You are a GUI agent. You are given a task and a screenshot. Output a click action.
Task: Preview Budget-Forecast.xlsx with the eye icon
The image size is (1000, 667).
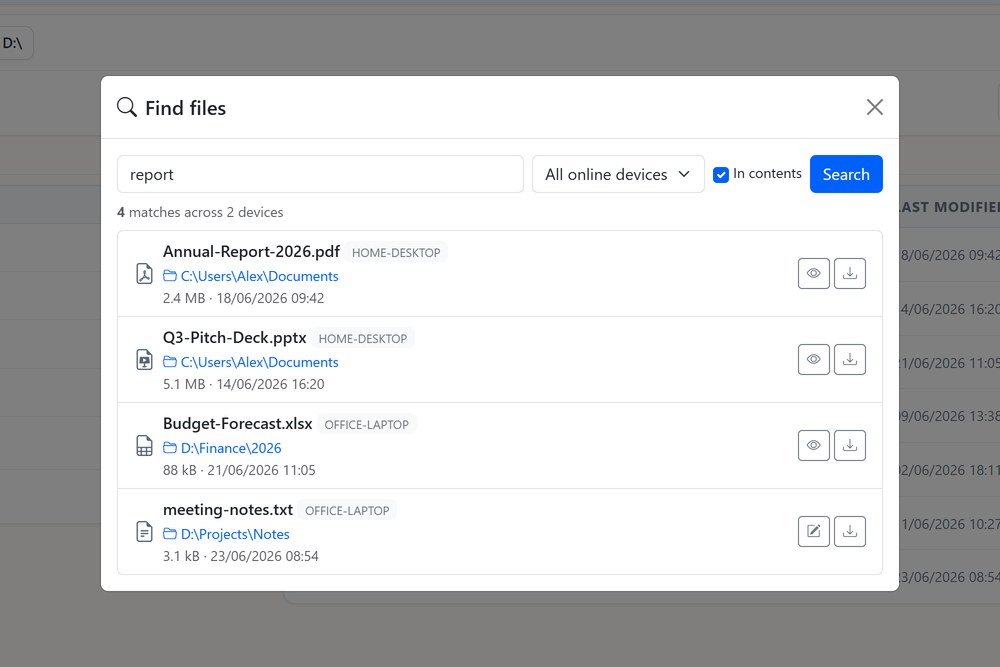click(813, 446)
